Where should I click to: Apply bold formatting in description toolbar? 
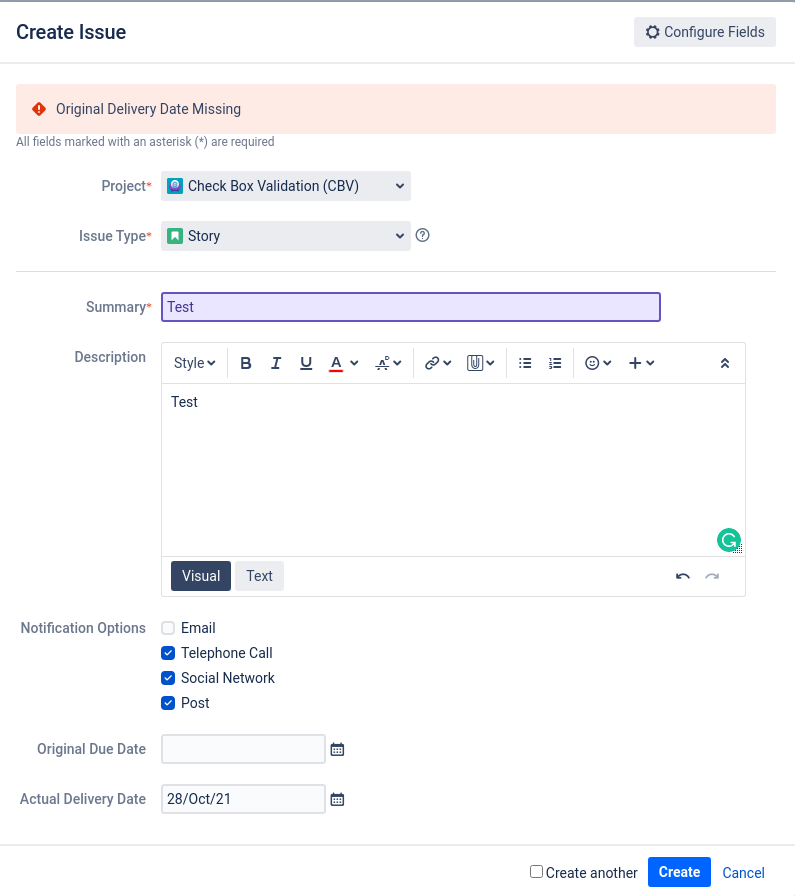[x=246, y=363]
